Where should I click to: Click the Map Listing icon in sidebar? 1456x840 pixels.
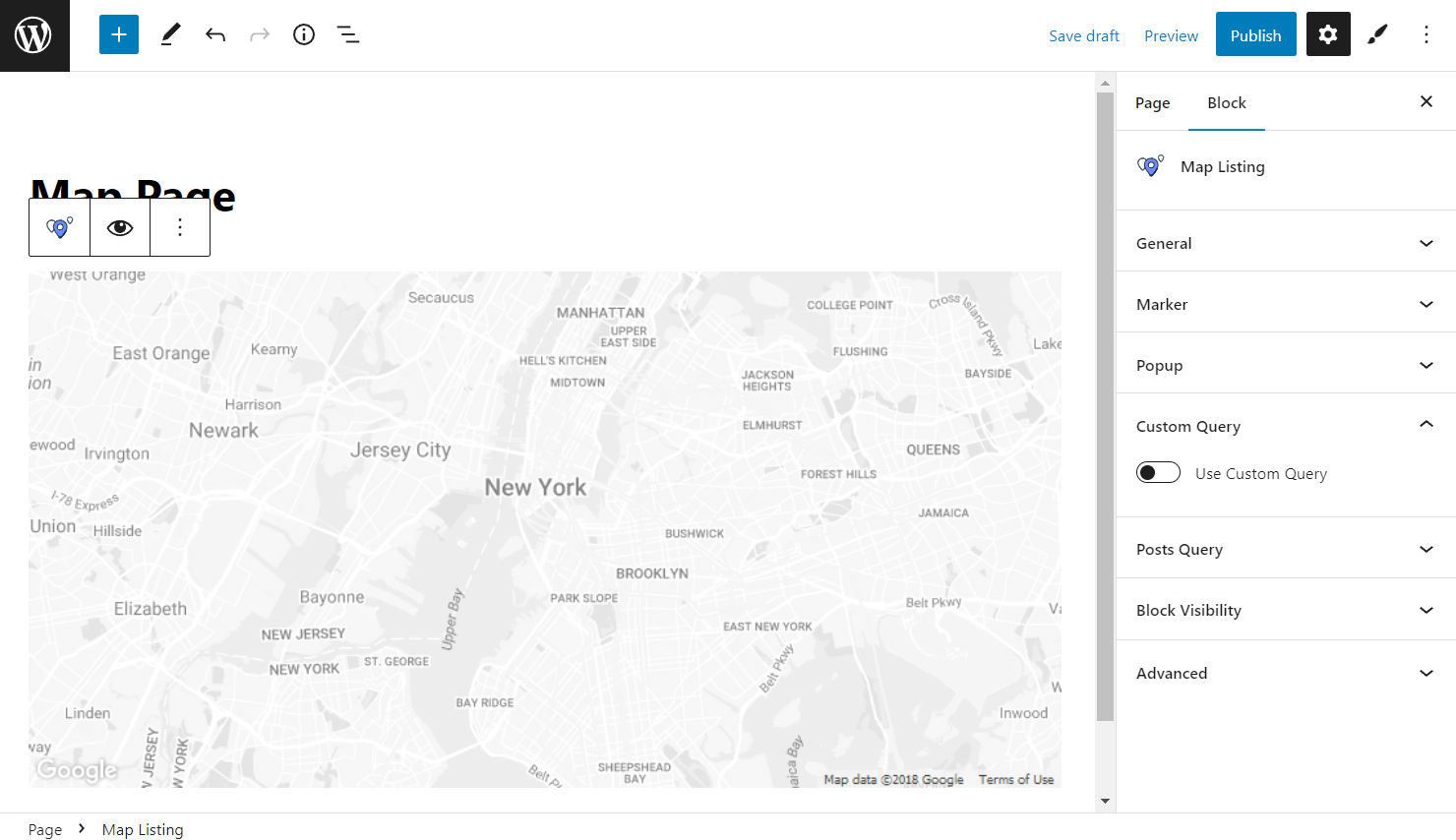1150,166
